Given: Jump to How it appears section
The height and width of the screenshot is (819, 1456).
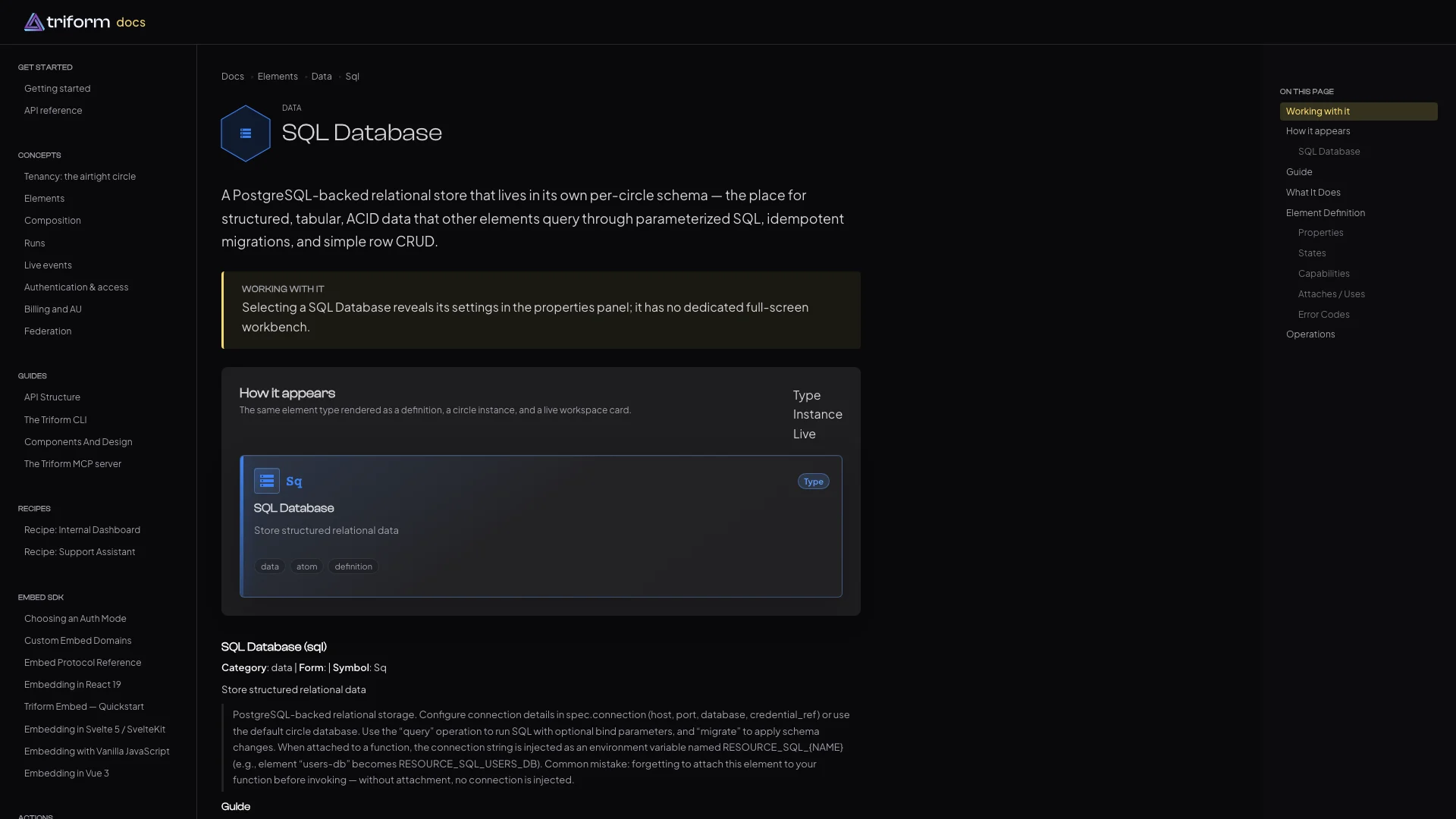Looking at the screenshot, I should pyautogui.click(x=1318, y=131).
